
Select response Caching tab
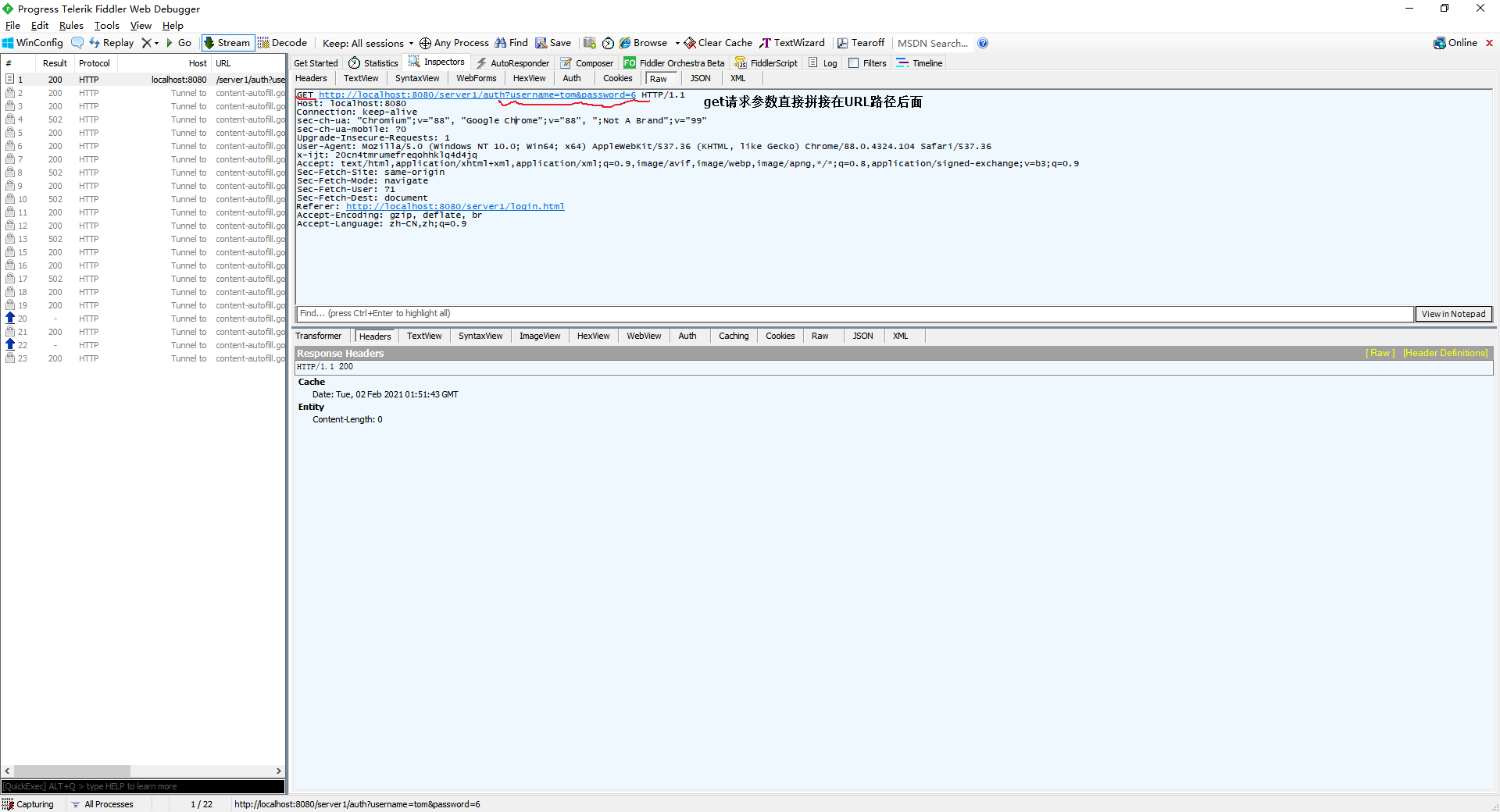(734, 336)
